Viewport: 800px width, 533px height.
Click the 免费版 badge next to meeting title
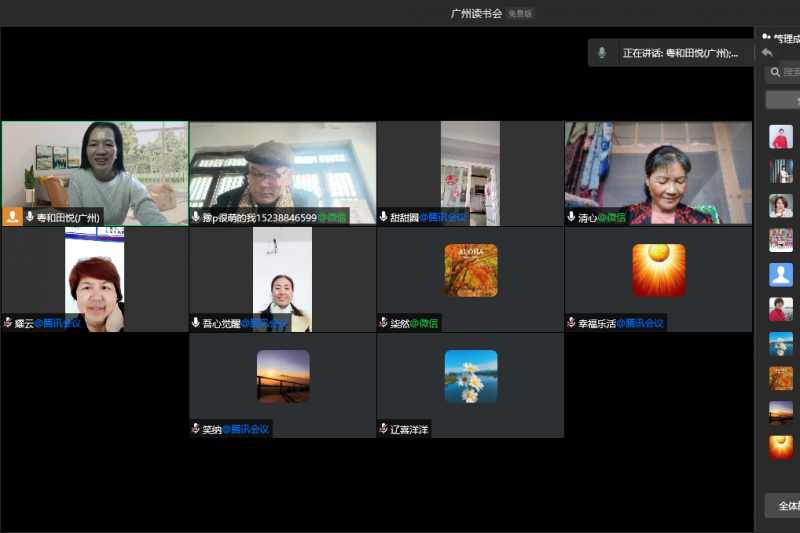[520, 14]
